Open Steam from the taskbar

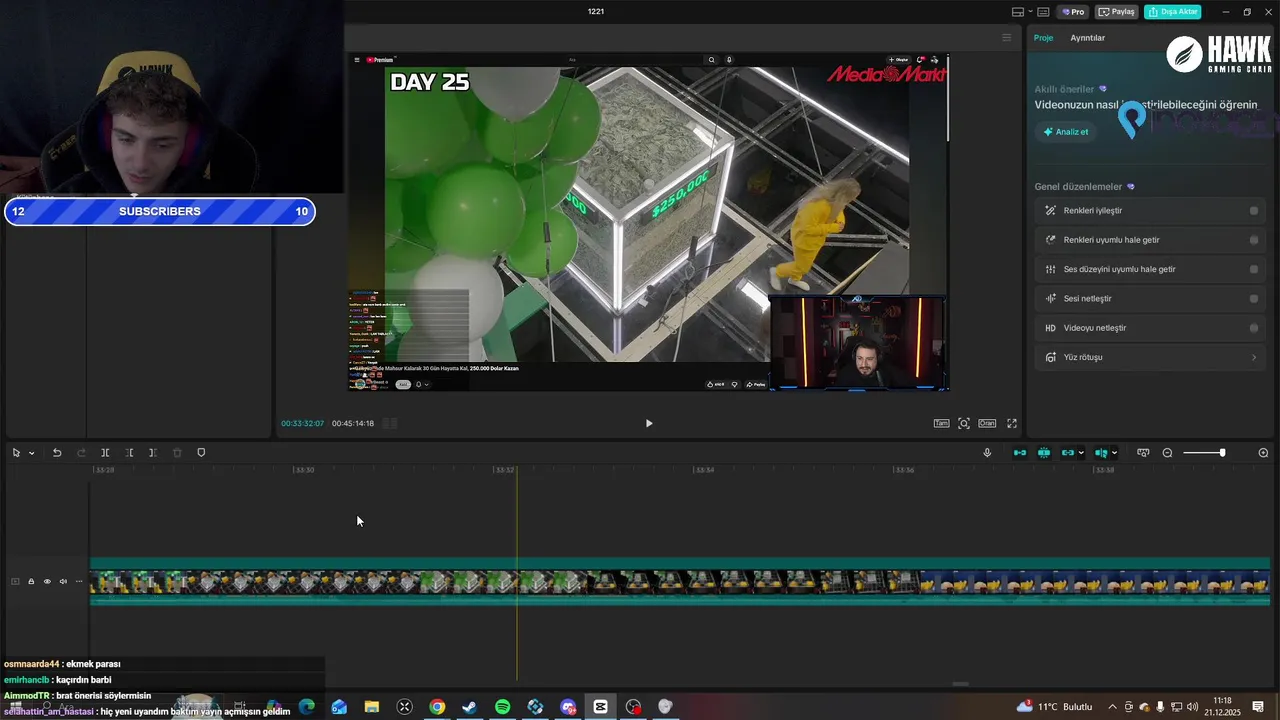[469, 707]
